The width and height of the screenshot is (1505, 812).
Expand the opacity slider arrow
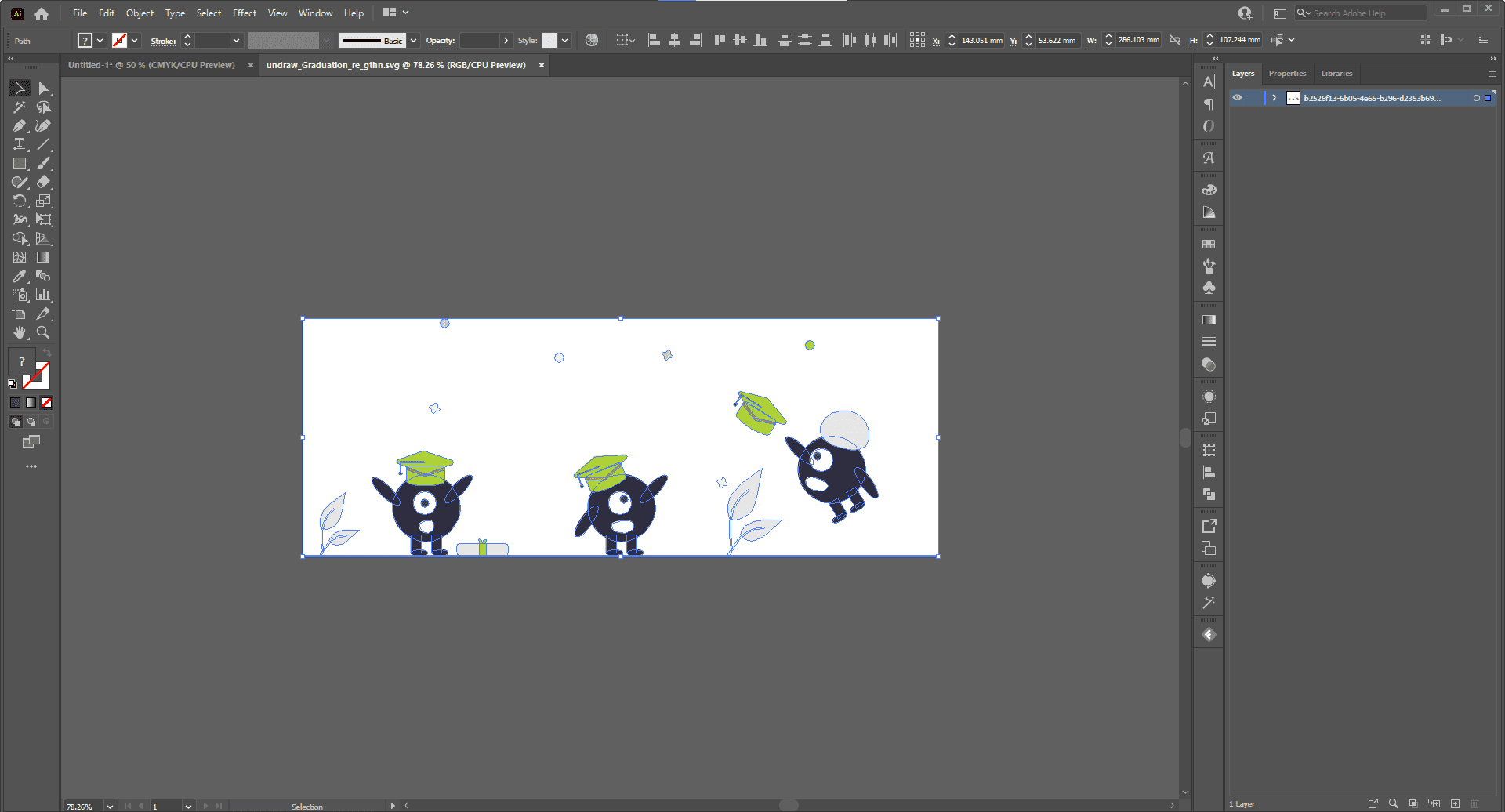click(x=506, y=41)
